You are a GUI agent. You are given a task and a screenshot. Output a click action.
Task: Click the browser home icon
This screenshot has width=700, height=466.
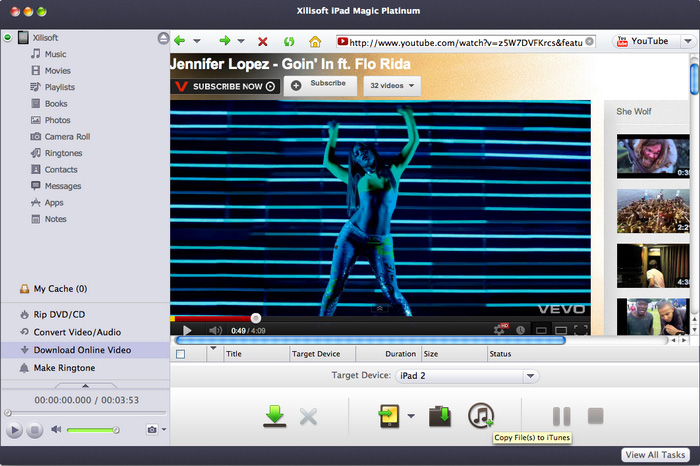[x=315, y=42]
